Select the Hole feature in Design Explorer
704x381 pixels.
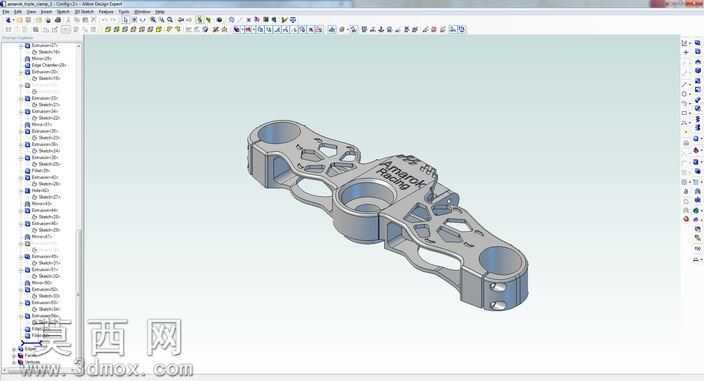tap(40, 190)
